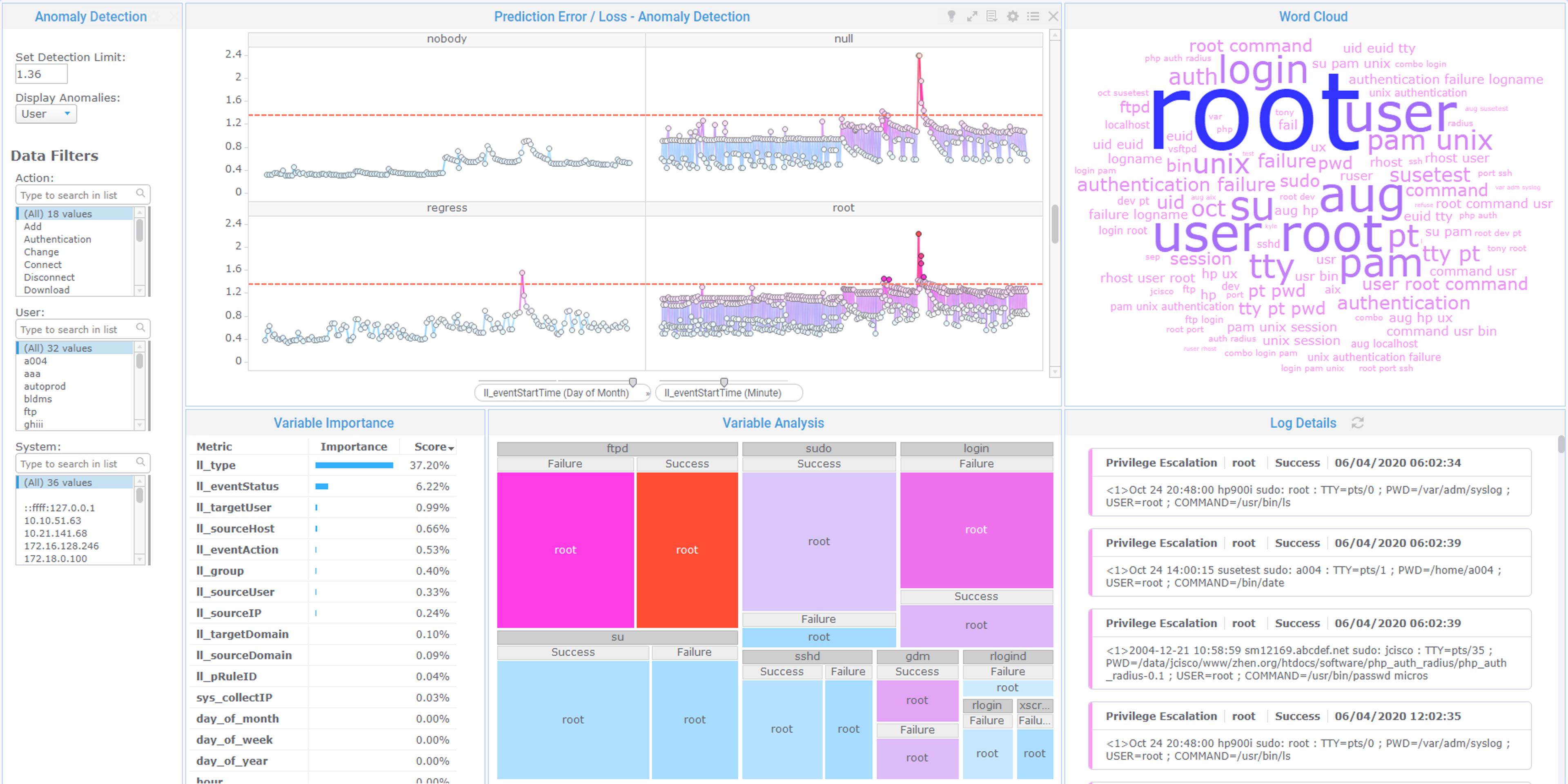
Task: Expand chart with maximize arrows icon
Action: pyautogui.click(x=971, y=16)
